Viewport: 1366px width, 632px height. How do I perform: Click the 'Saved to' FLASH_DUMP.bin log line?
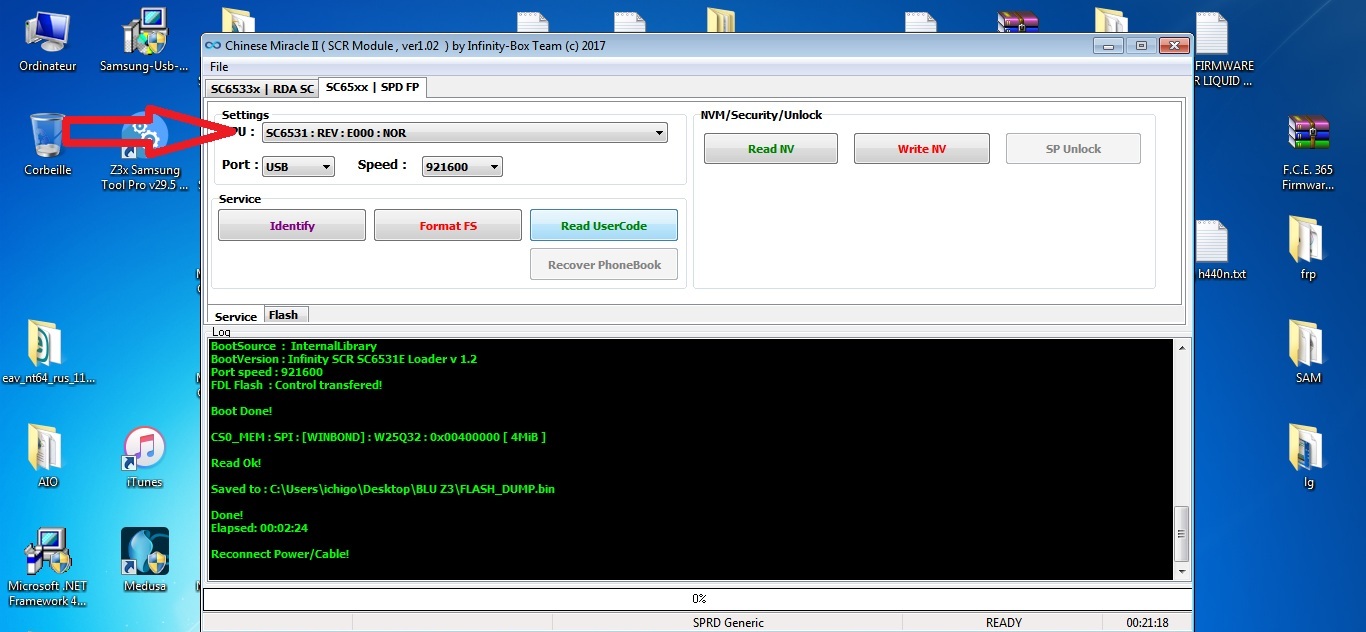(x=383, y=489)
